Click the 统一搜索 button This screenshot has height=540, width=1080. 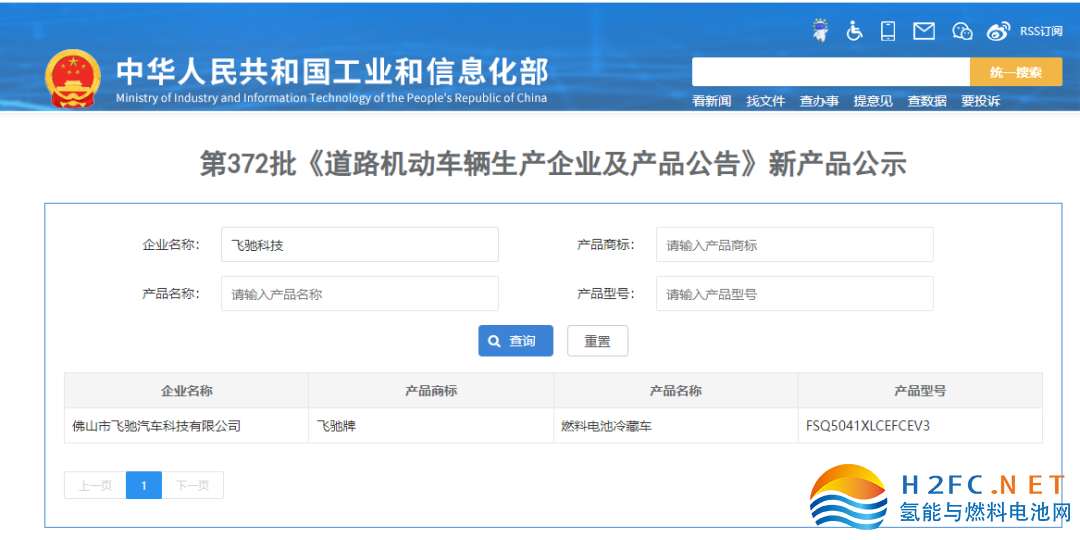click(1016, 72)
